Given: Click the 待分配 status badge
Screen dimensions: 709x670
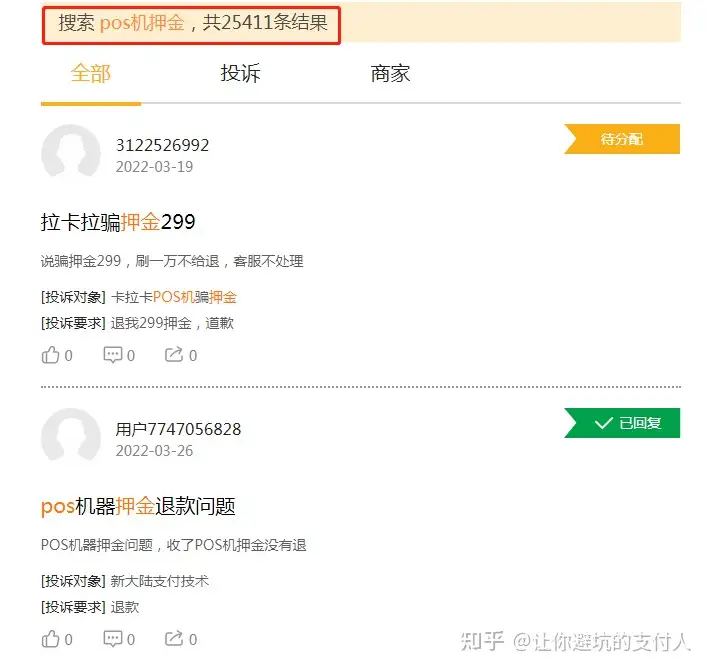Looking at the screenshot, I should 622,139.
